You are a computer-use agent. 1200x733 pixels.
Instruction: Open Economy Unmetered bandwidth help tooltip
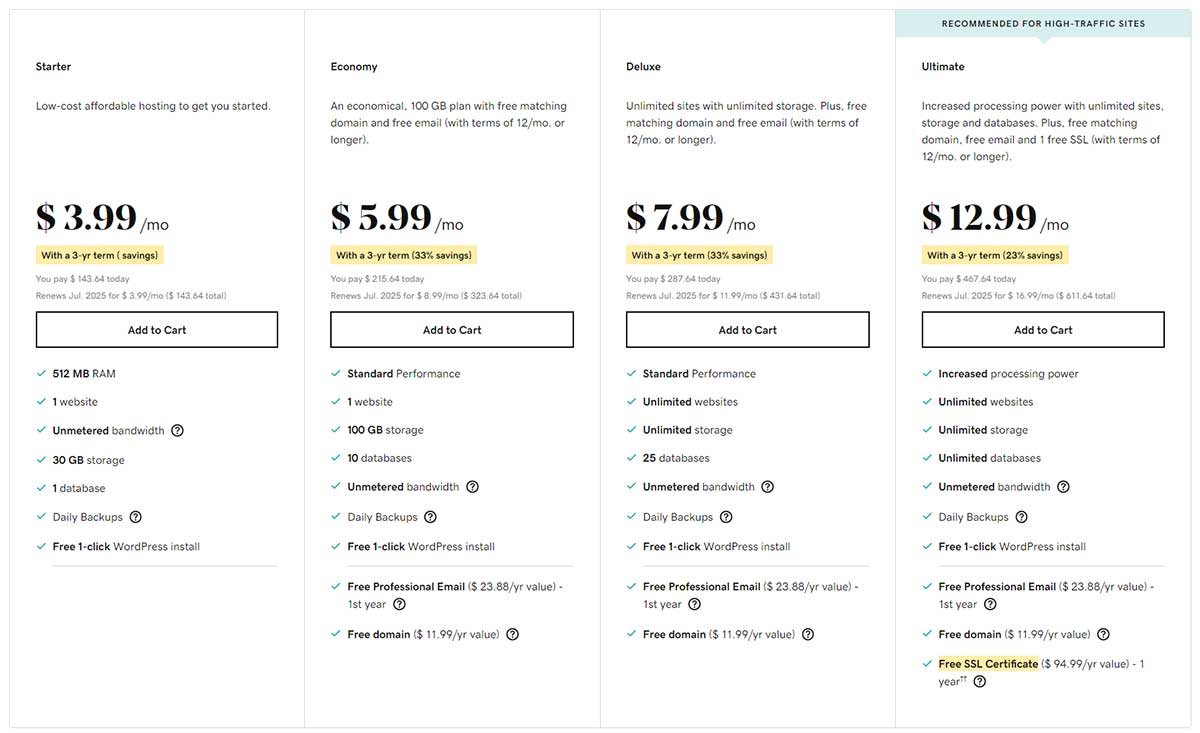tap(472, 487)
